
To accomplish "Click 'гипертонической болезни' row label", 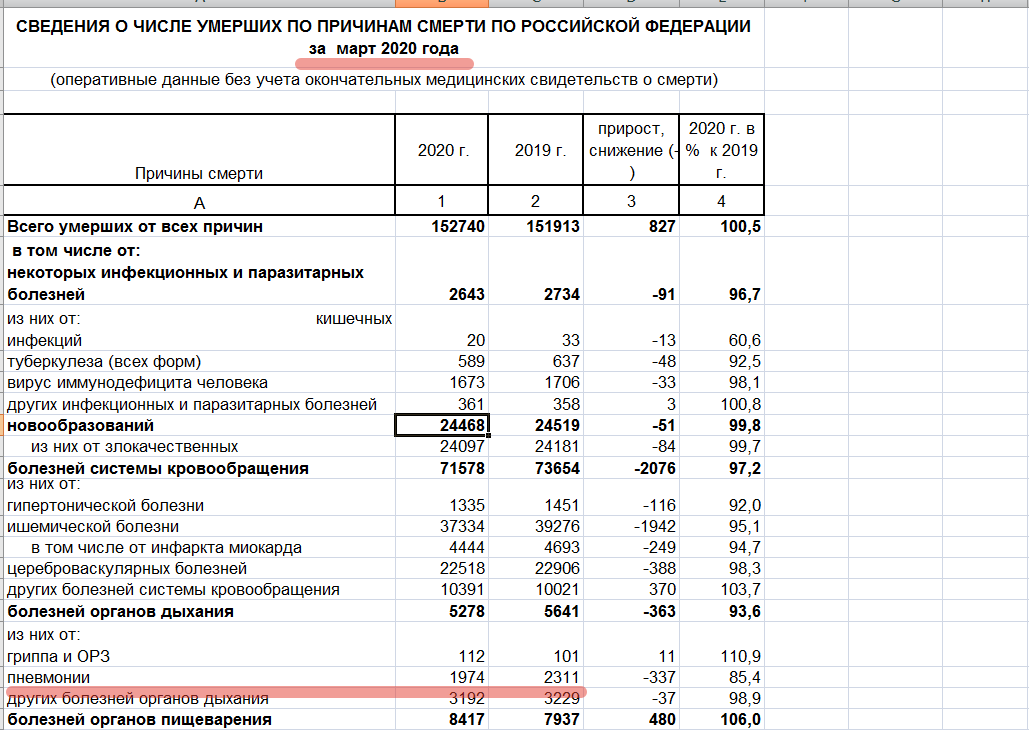I will click(x=106, y=505).
